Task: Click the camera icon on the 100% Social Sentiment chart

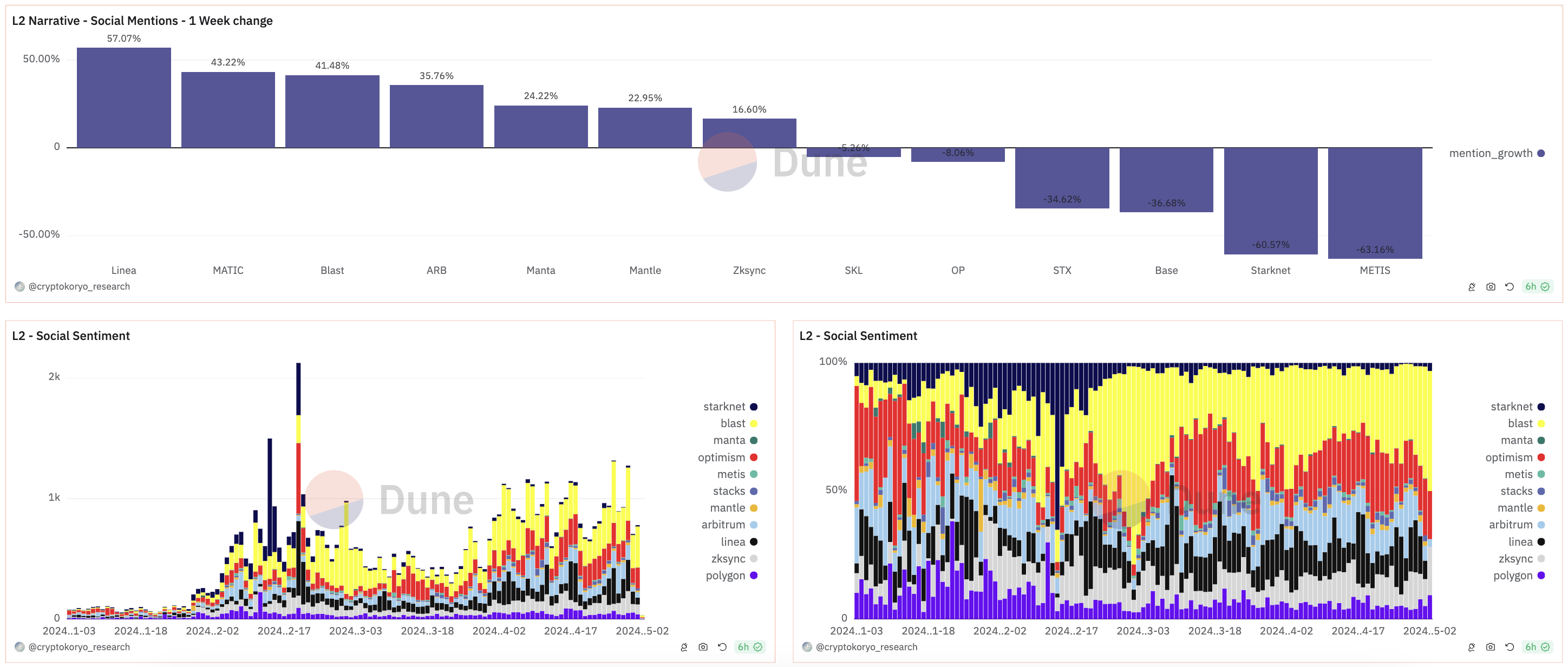Action: tap(1491, 647)
